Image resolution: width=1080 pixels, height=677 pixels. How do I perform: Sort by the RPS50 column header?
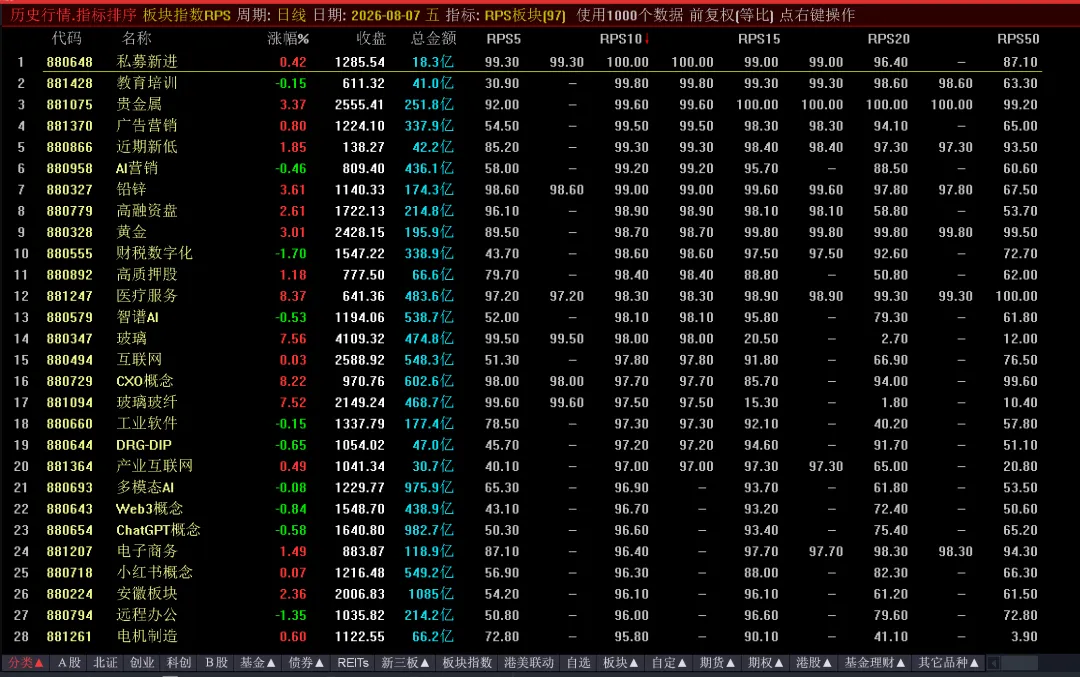click(1018, 39)
